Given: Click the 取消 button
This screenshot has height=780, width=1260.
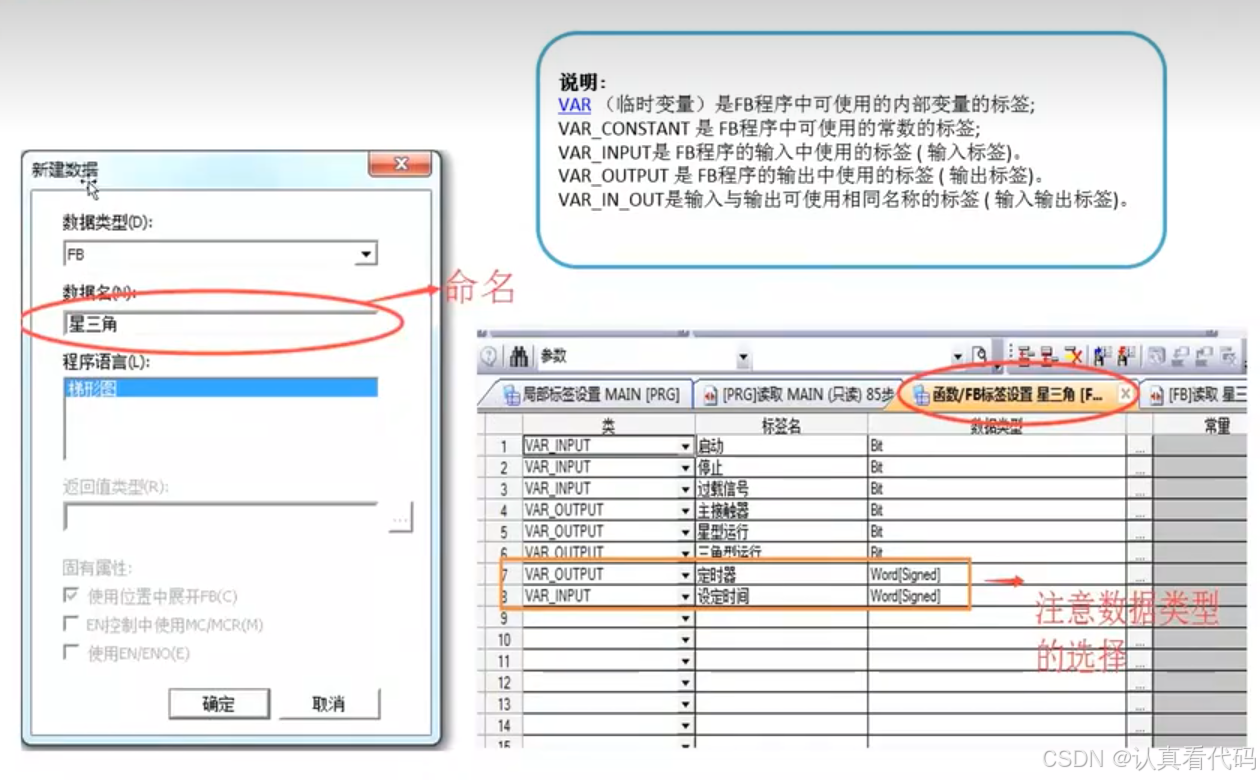Looking at the screenshot, I should coord(331,704).
